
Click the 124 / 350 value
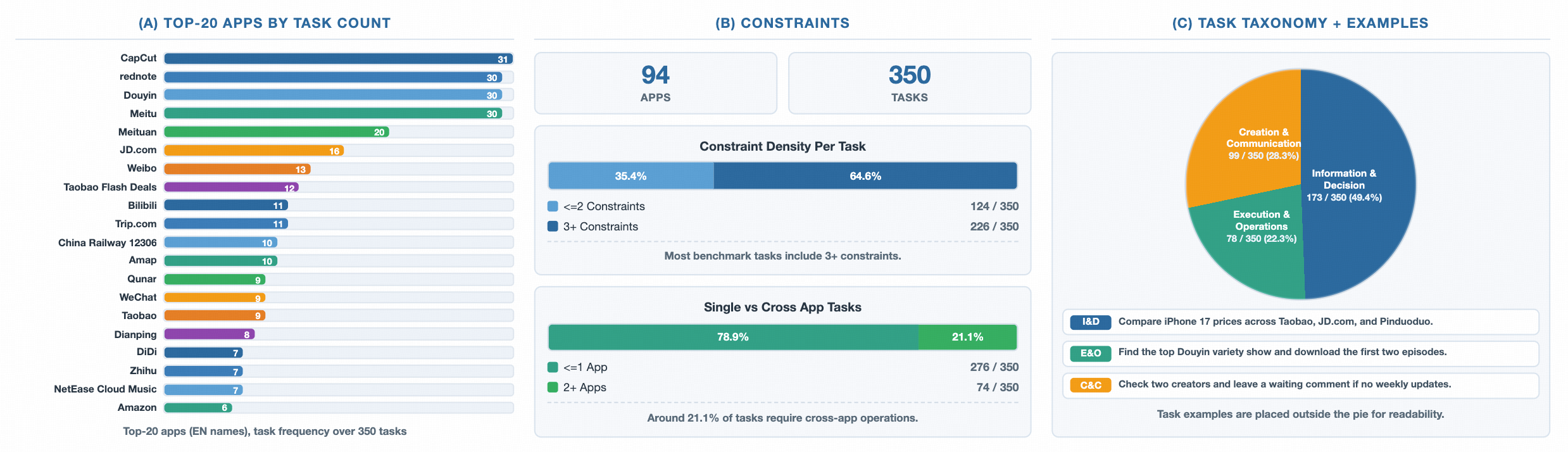click(994, 206)
